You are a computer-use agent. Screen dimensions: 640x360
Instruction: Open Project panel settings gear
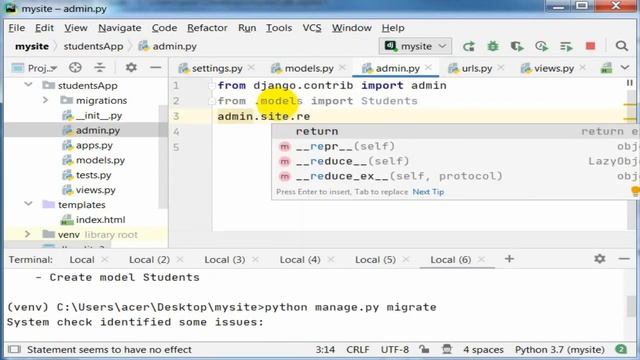[131, 67]
